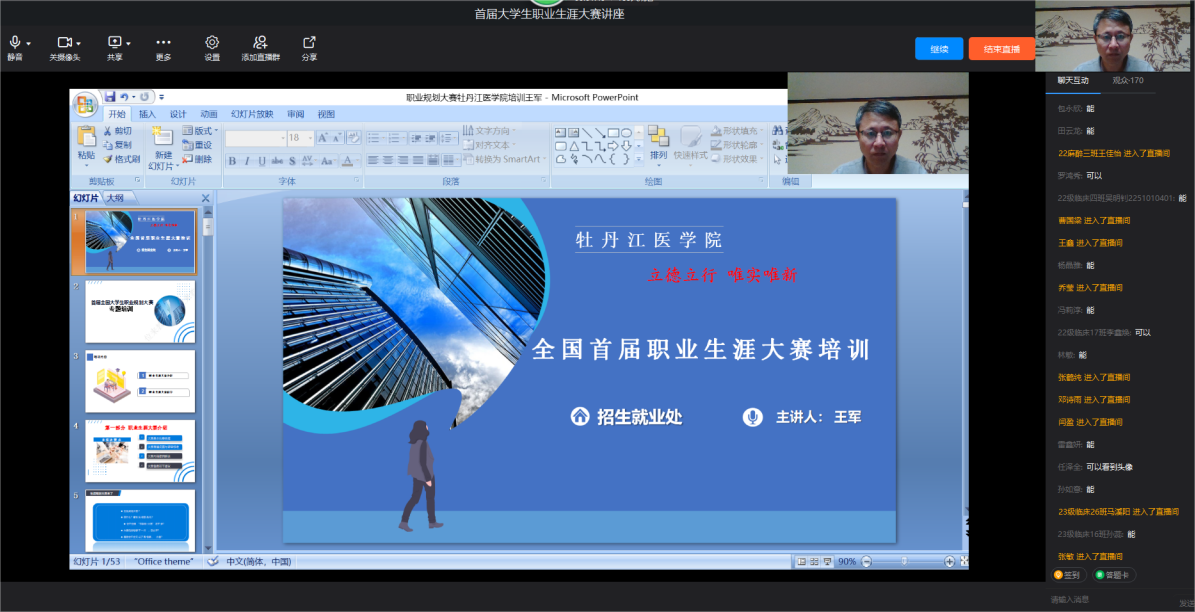Open the 插入 ribbon tab
The height and width of the screenshot is (612, 1195).
[147, 114]
